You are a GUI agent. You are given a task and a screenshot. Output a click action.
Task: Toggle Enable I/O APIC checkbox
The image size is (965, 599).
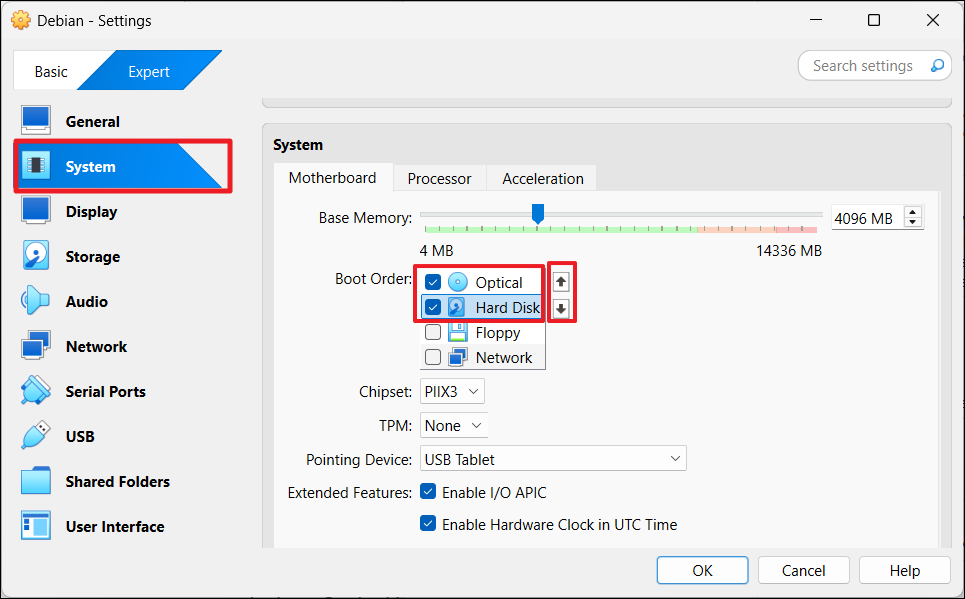(428, 492)
